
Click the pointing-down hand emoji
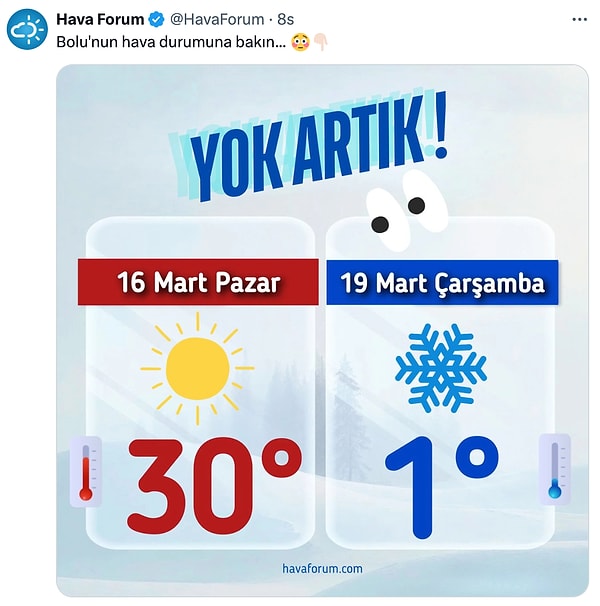tap(321, 42)
